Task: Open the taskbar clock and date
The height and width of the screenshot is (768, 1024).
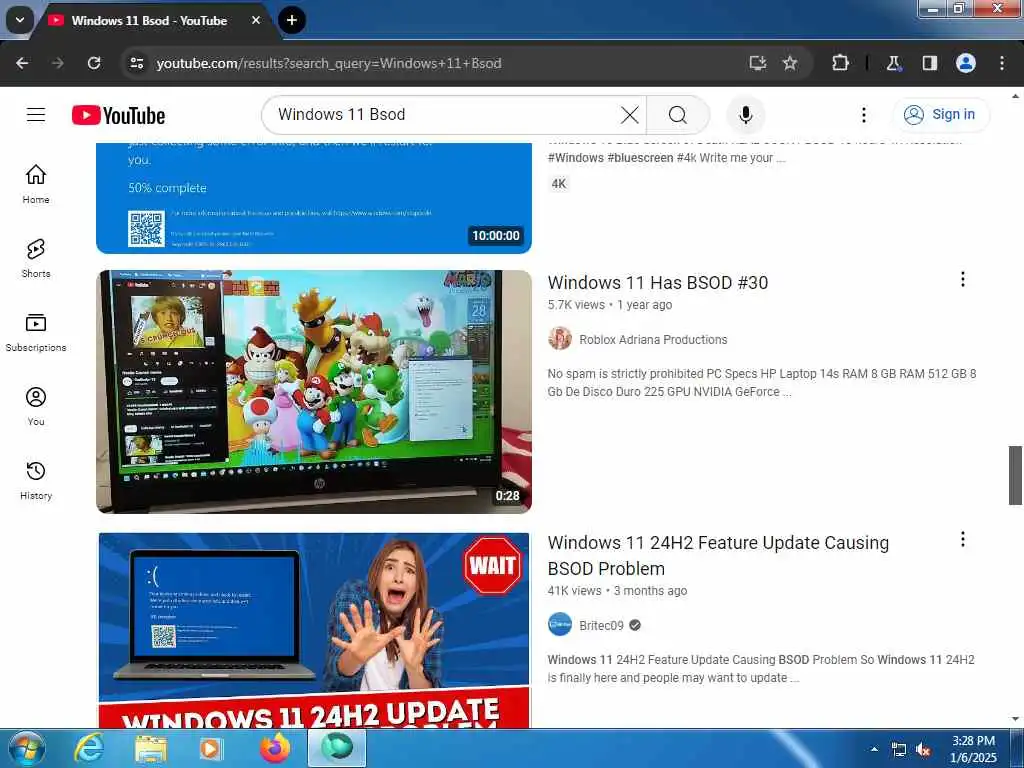Action: pyautogui.click(x=973, y=749)
